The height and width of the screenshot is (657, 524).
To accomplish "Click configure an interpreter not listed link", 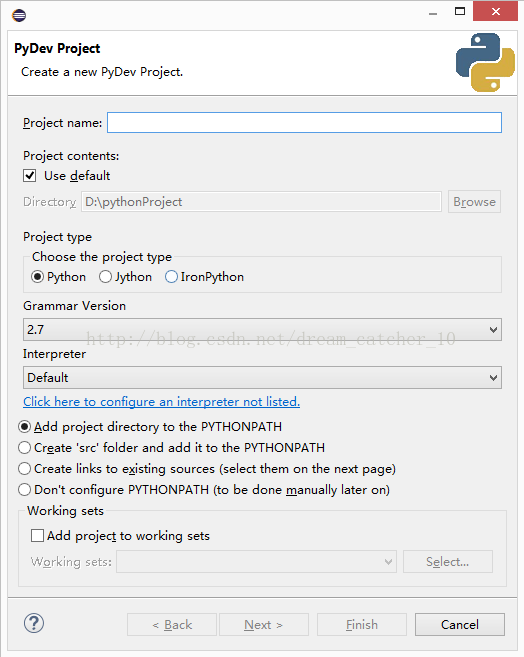I will point(161,401).
